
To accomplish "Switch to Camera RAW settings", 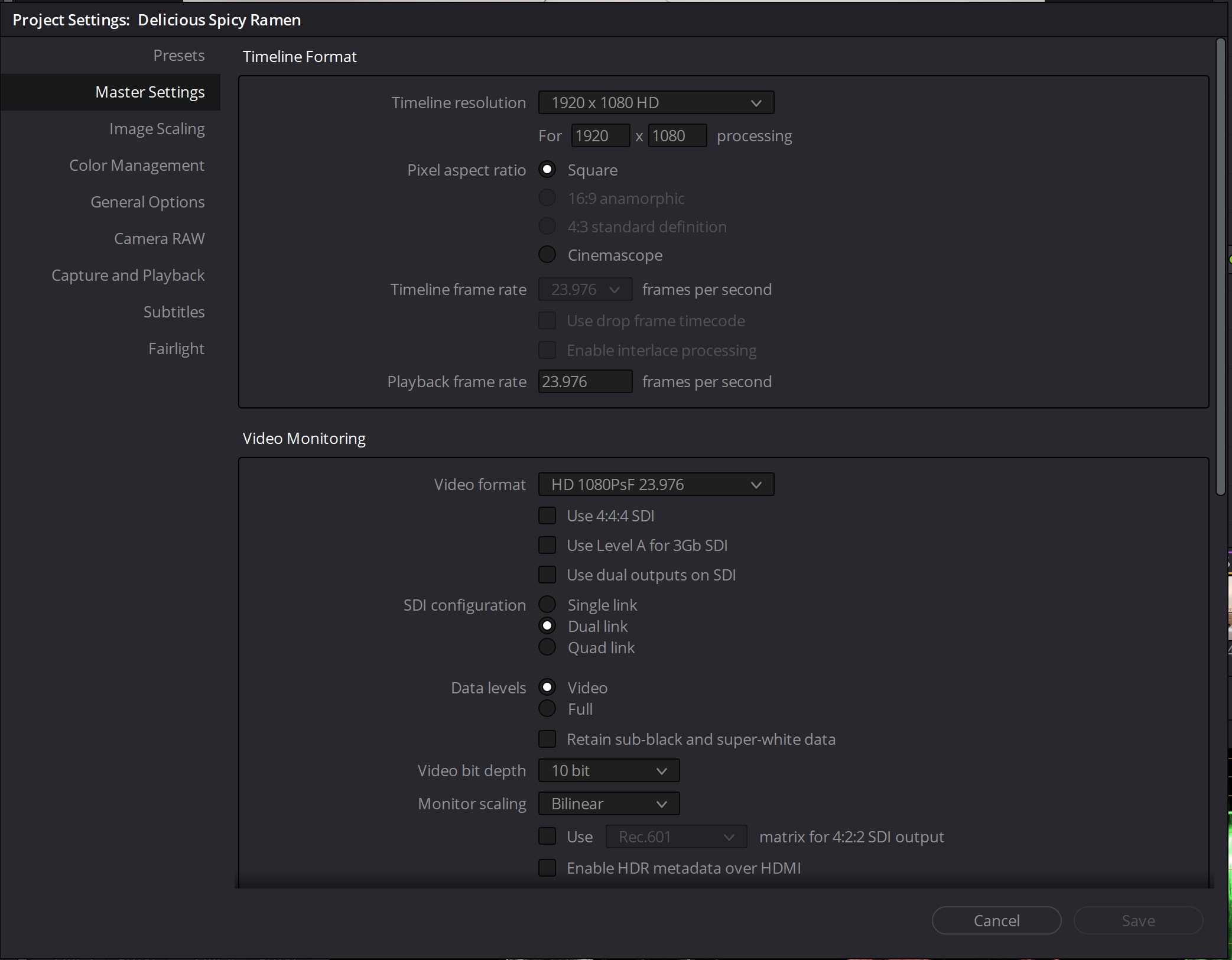I will click(159, 239).
